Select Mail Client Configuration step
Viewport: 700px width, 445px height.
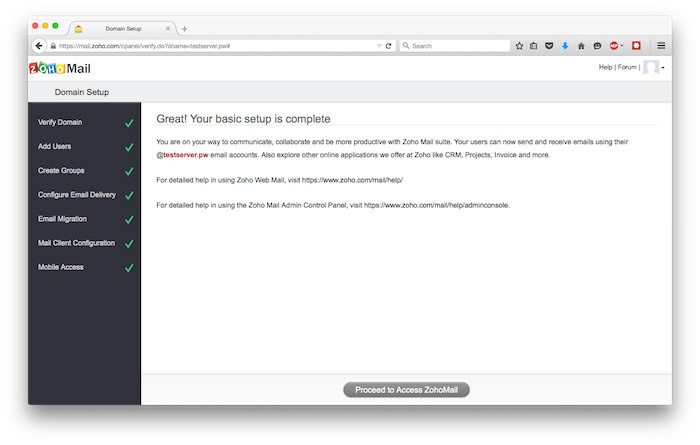click(76, 243)
